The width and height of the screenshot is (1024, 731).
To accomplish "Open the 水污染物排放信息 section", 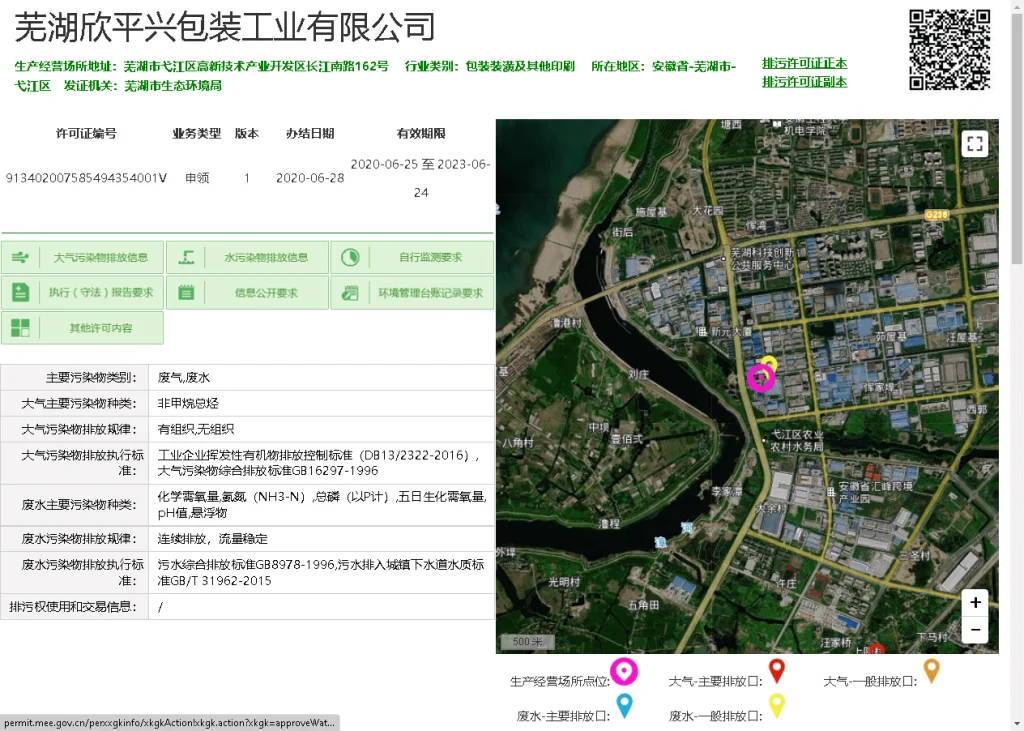I will [x=248, y=257].
